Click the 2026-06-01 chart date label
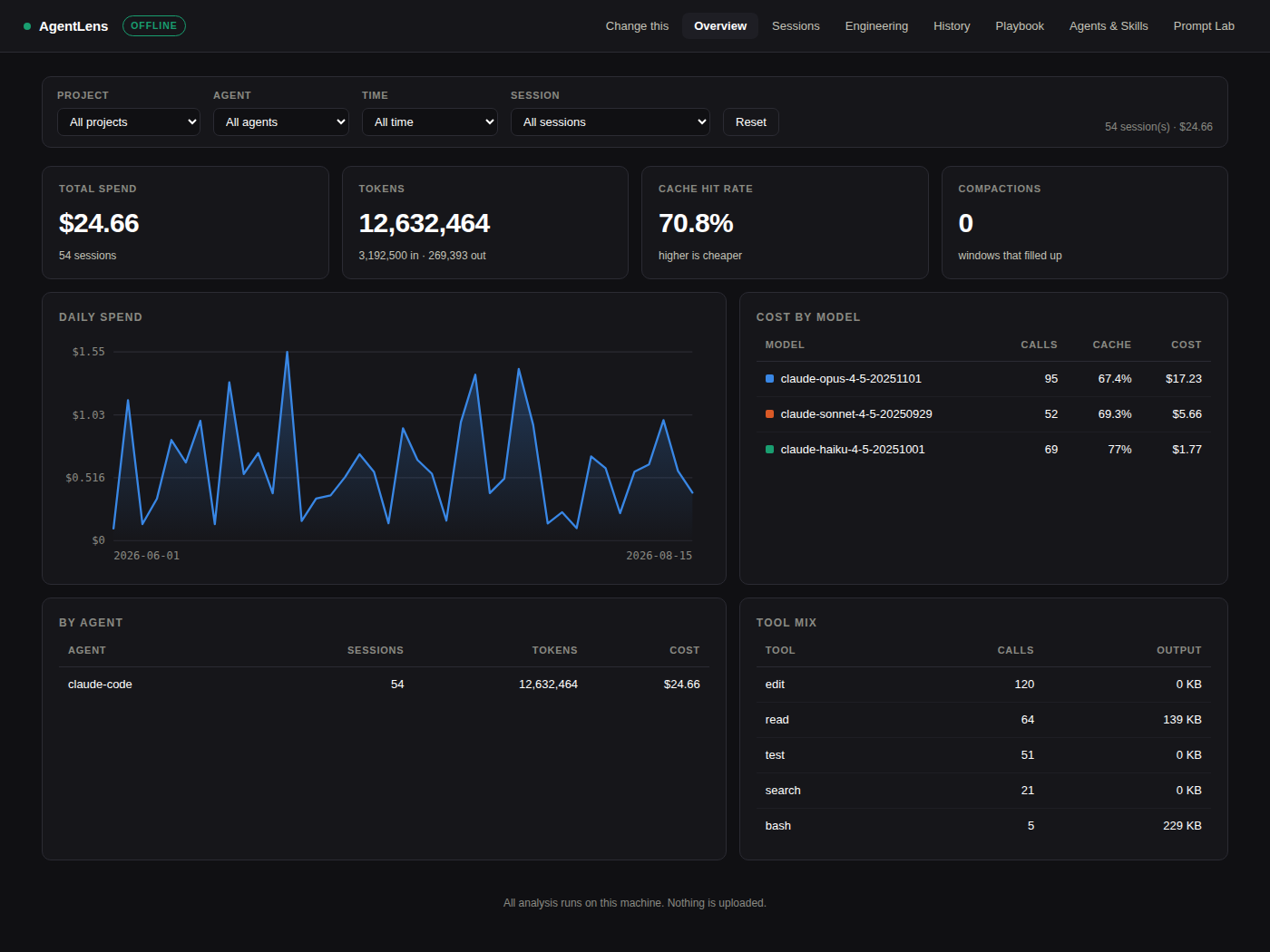The width and height of the screenshot is (1270, 952). click(147, 556)
